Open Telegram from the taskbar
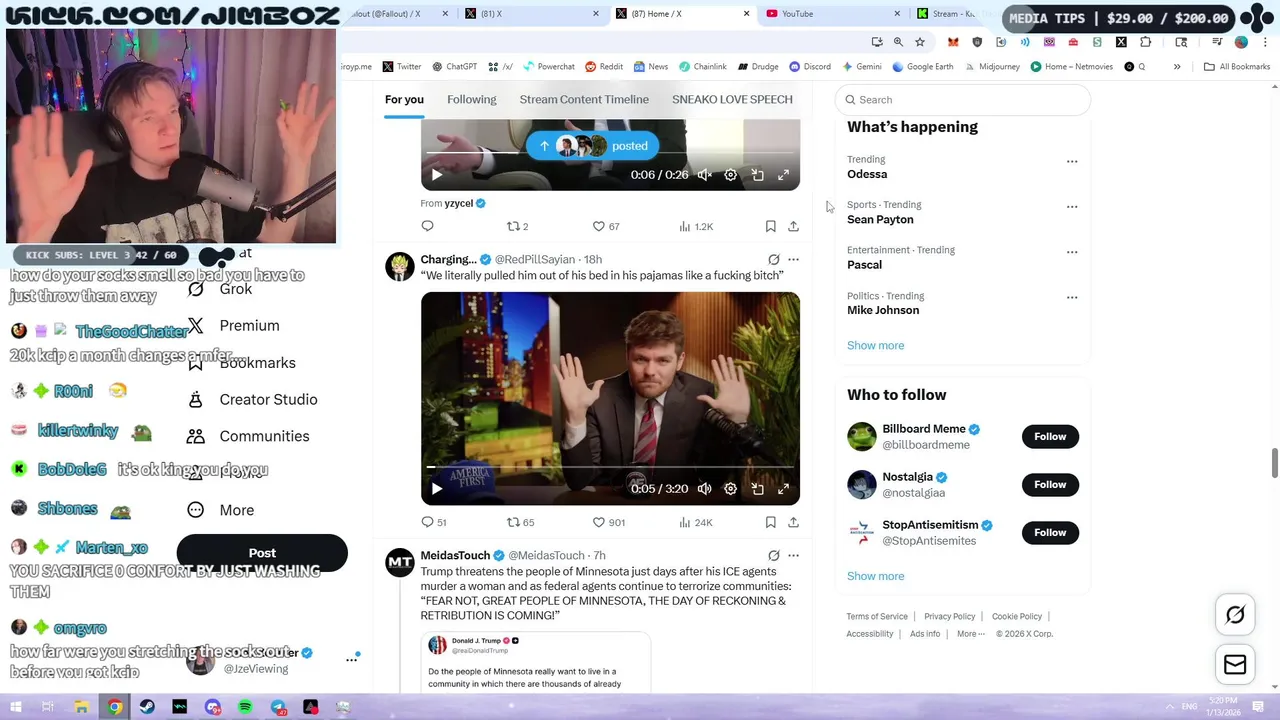Viewport: 1280px width, 720px height. coord(278,707)
